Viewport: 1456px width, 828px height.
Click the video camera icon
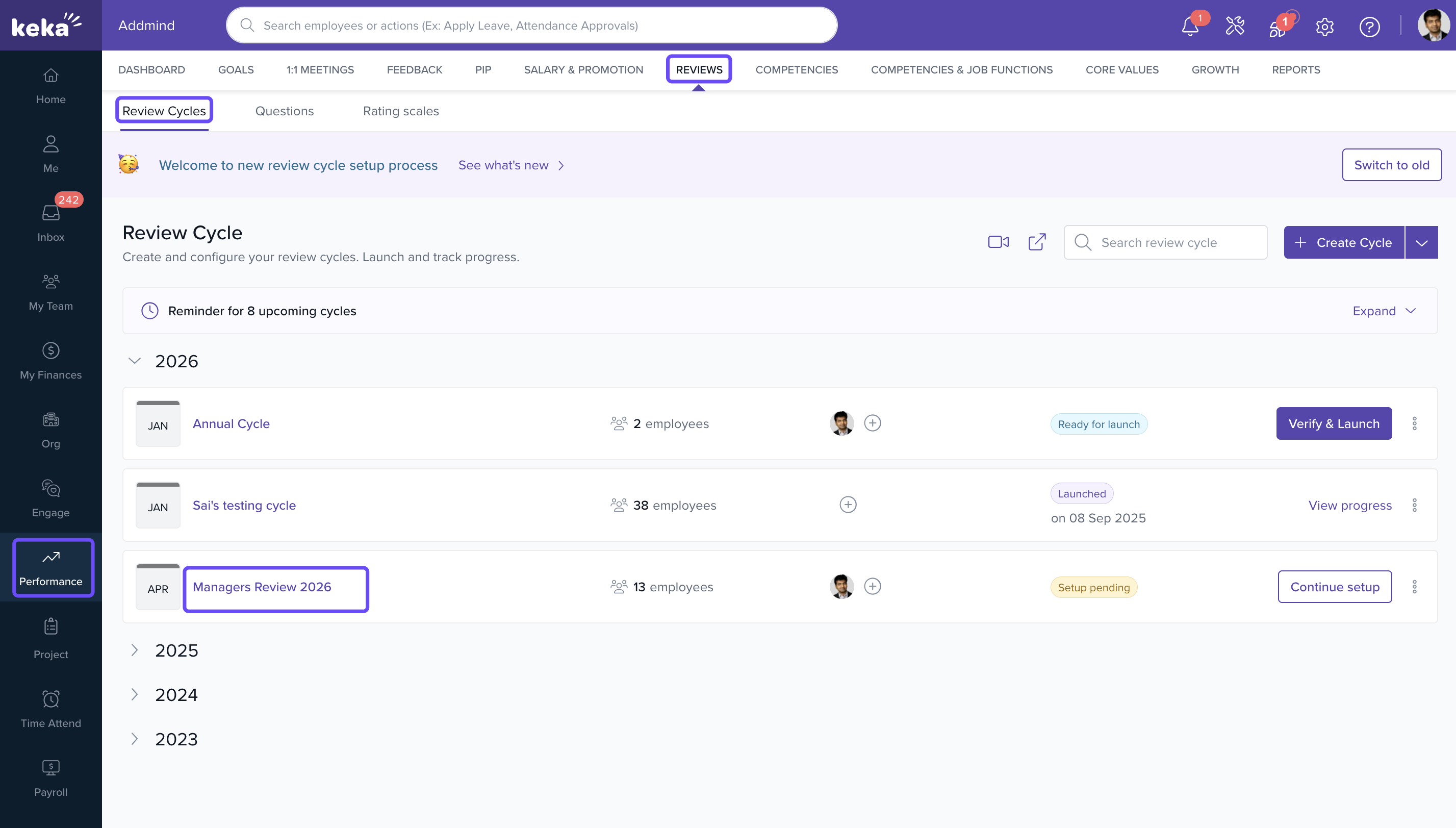tap(998, 242)
